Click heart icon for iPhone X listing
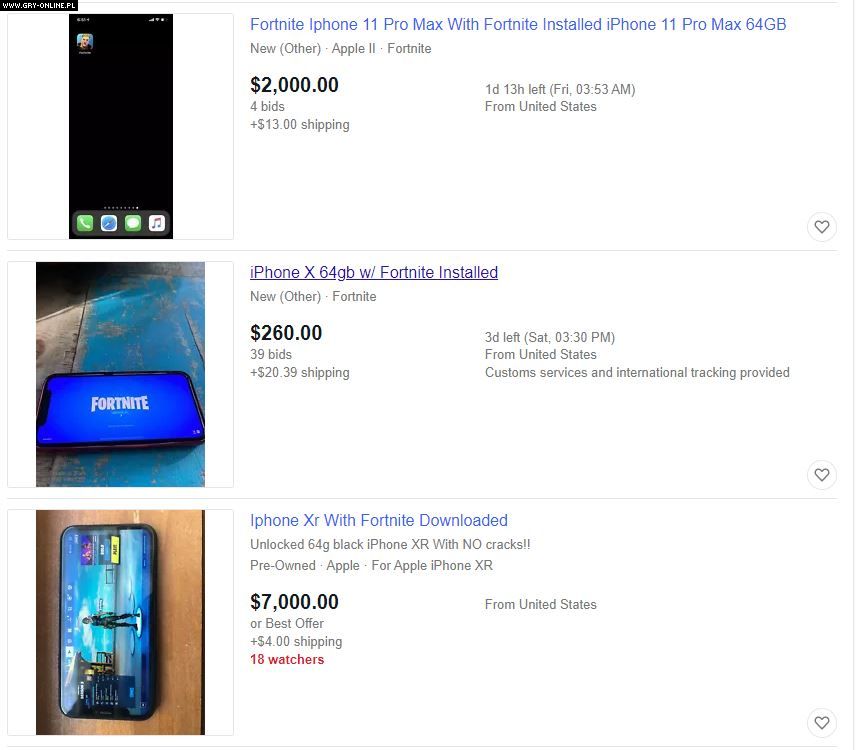Image resolution: width=859 pixels, height=750 pixels. click(x=821, y=474)
